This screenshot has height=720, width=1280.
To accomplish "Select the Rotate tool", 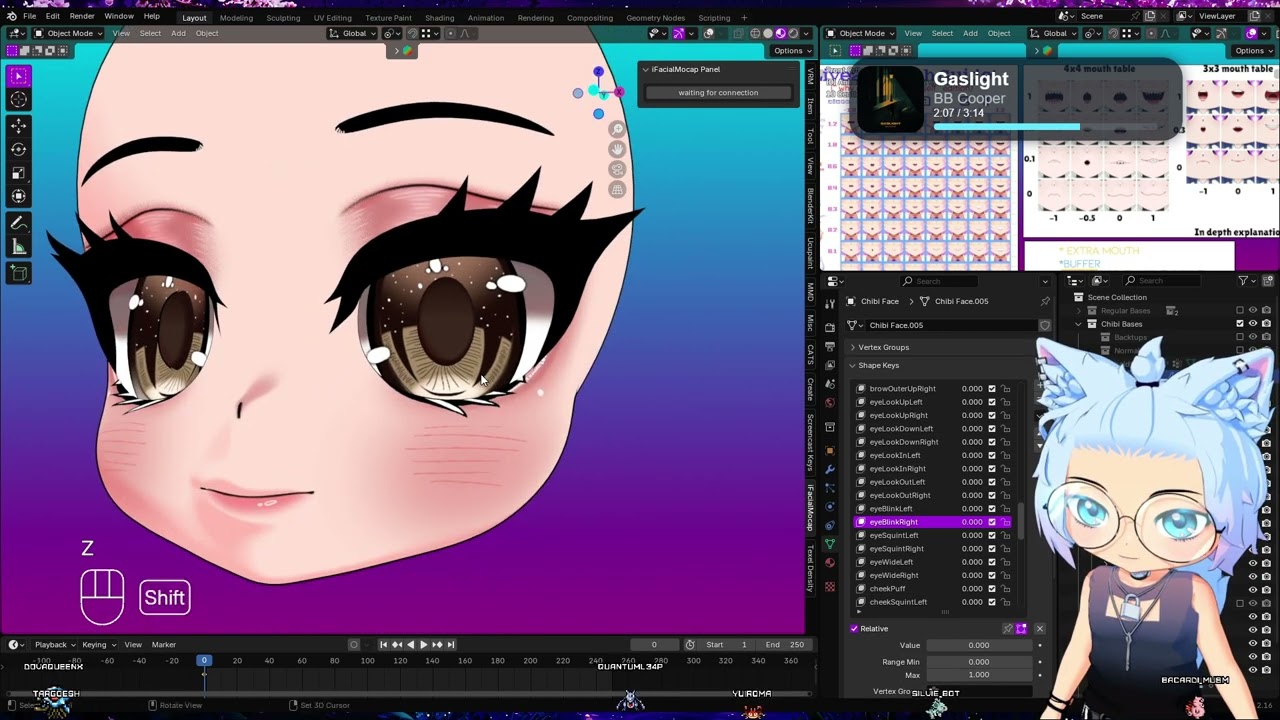I will click(x=18, y=149).
